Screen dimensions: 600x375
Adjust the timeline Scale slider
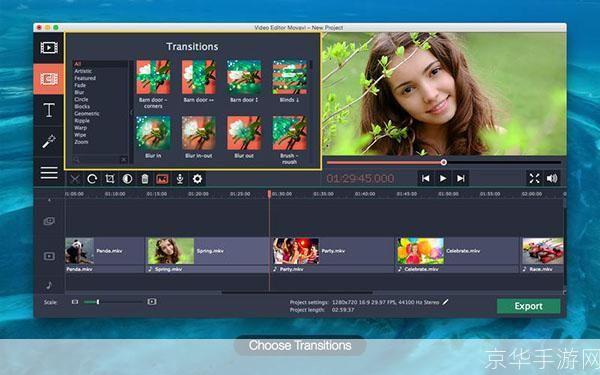(98, 302)
